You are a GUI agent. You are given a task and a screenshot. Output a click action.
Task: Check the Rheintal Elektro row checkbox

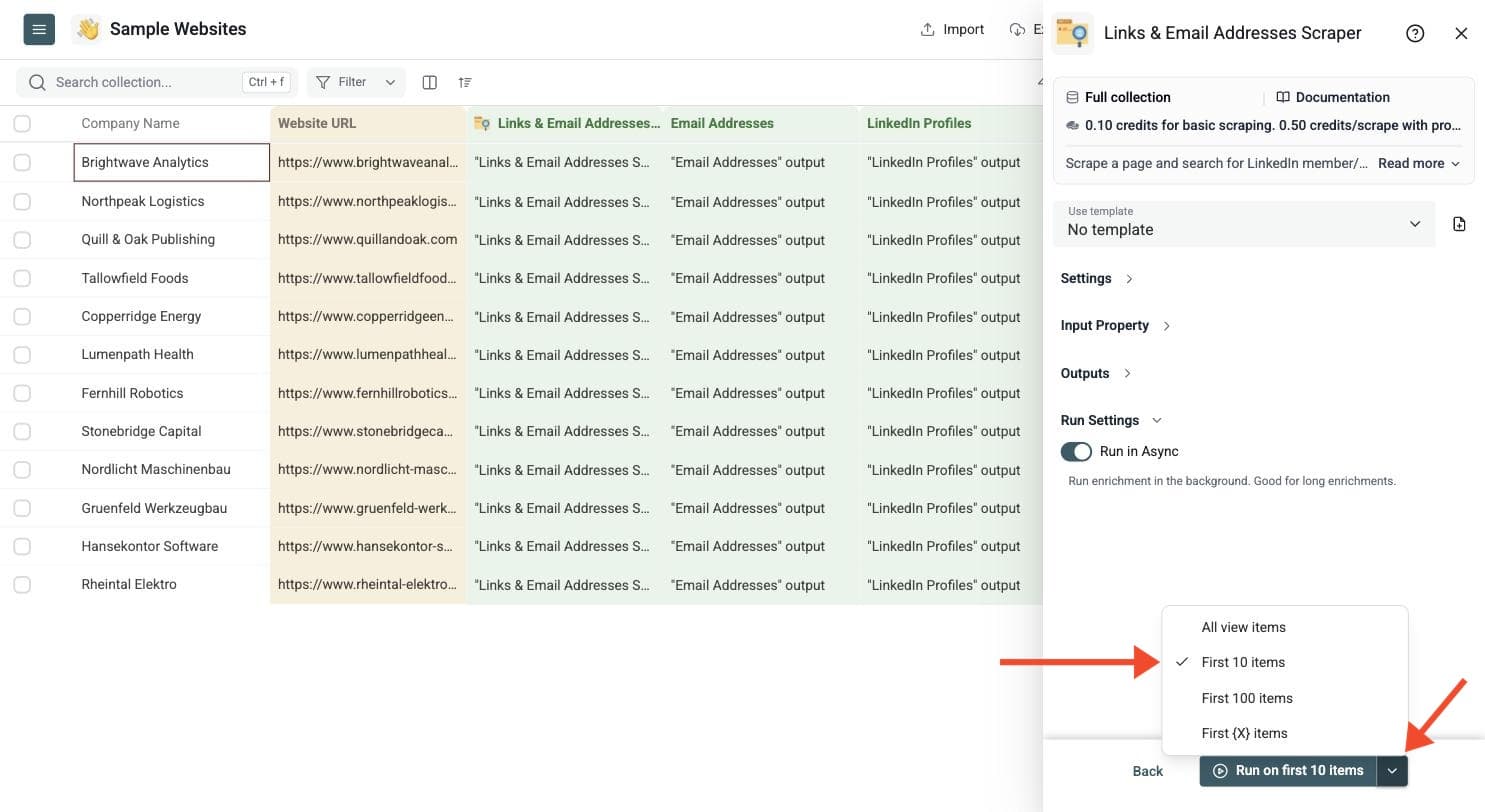[x=22, y=585]
